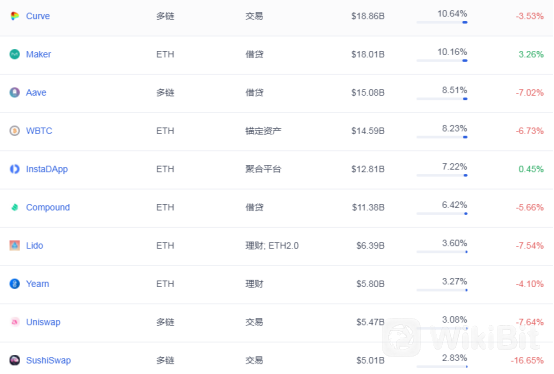Click the InstaDApp blue logo icon
Screen dimensions: 554x374
coord(14,169)
